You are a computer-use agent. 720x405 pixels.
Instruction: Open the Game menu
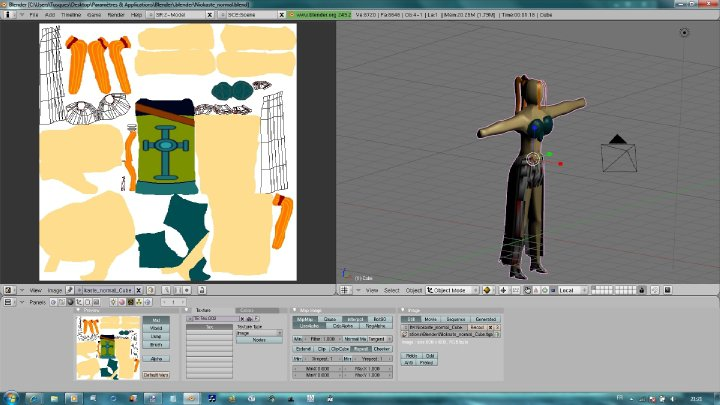[94, 15]
